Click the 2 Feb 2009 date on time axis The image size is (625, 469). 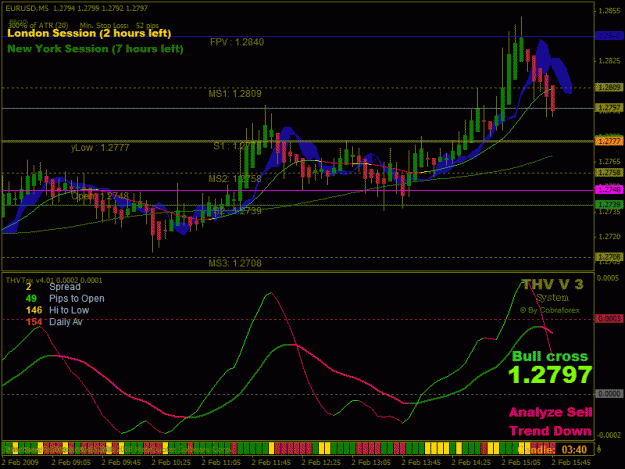(20, 462)
